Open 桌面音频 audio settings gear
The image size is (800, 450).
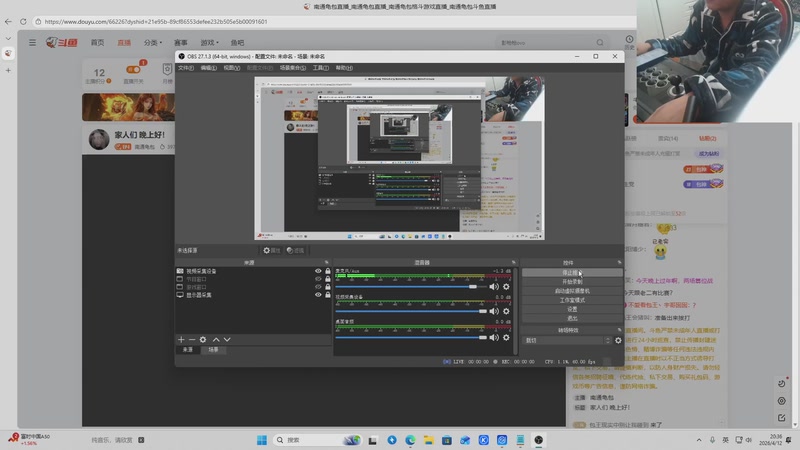(506, 337)
